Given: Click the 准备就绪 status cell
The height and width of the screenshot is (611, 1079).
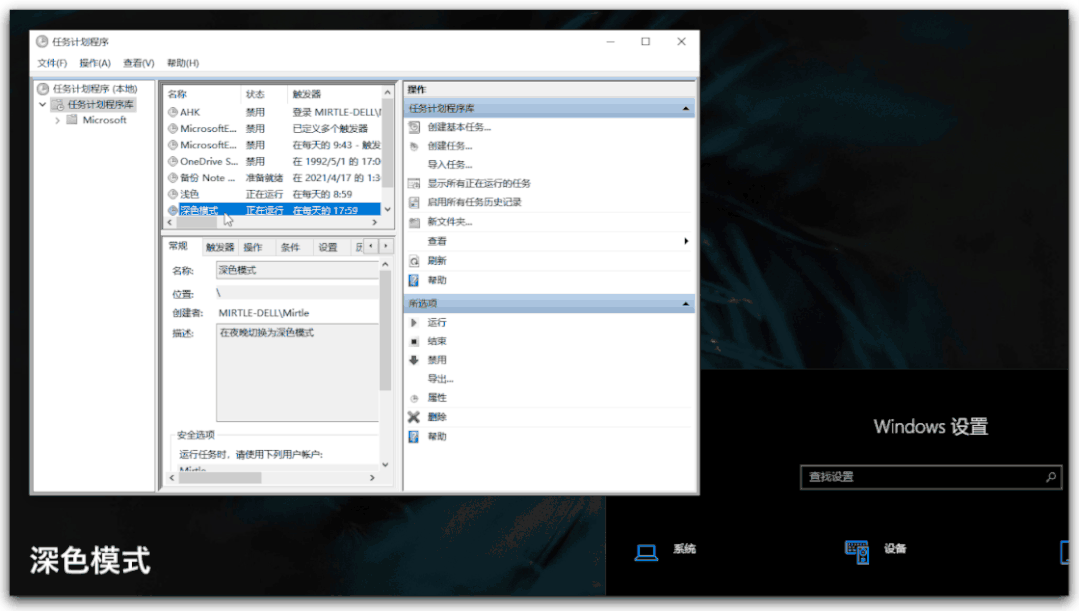Looking at the screenshot, I should click(x=264, y=178).
